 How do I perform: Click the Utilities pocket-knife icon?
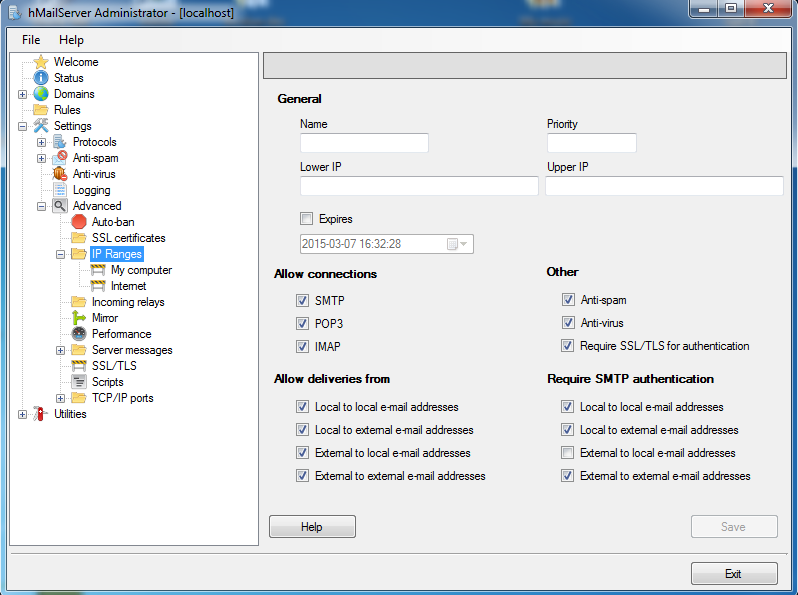(41, 414)
